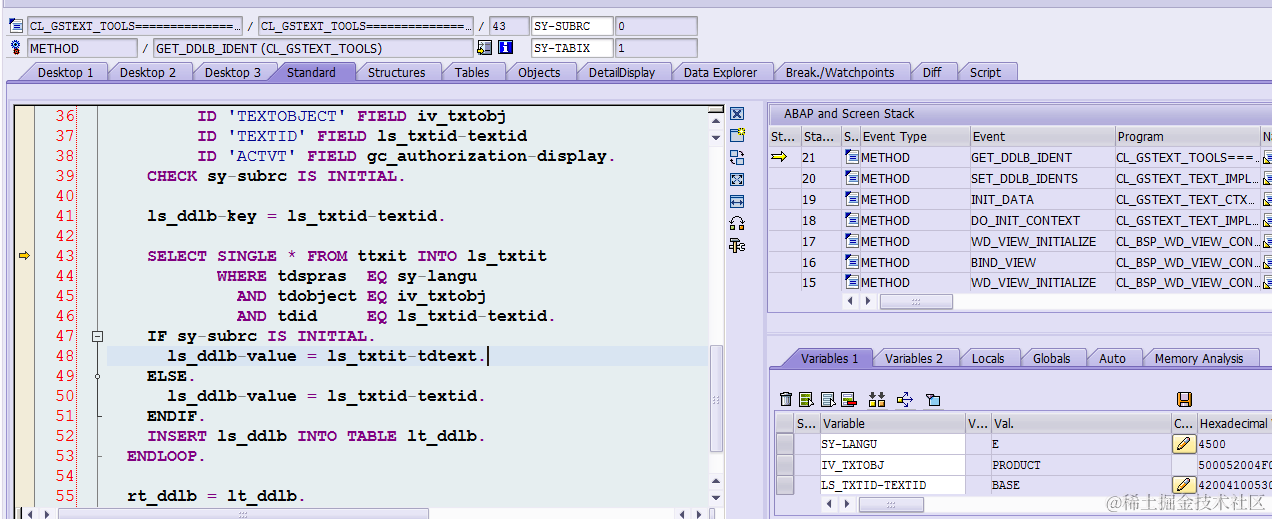
Task: Click the navigation icon for the SET_DDLB_IDENTS row
Action: (x=1267, y=178)
